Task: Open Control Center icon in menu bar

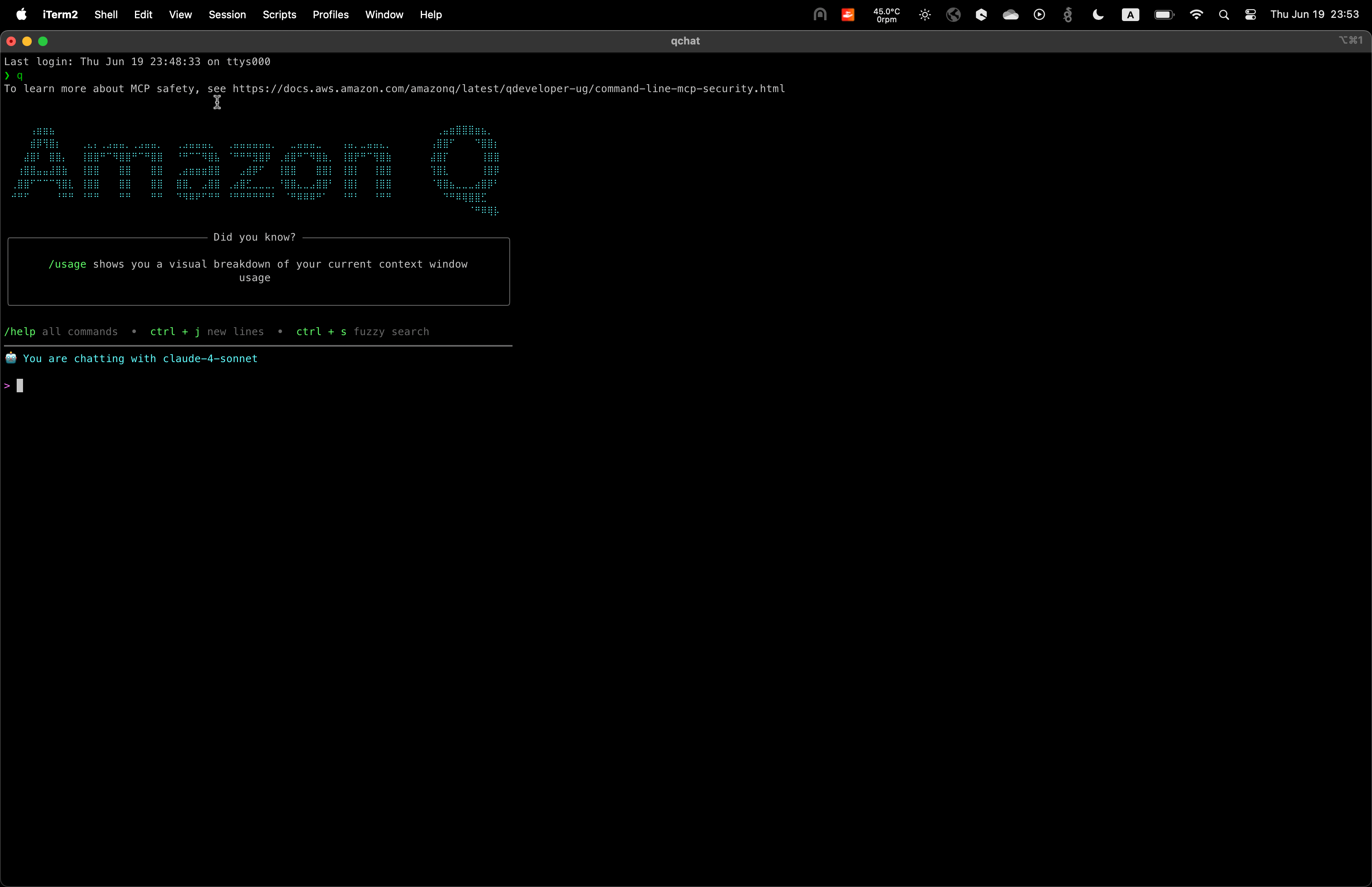Action: 1250,15
